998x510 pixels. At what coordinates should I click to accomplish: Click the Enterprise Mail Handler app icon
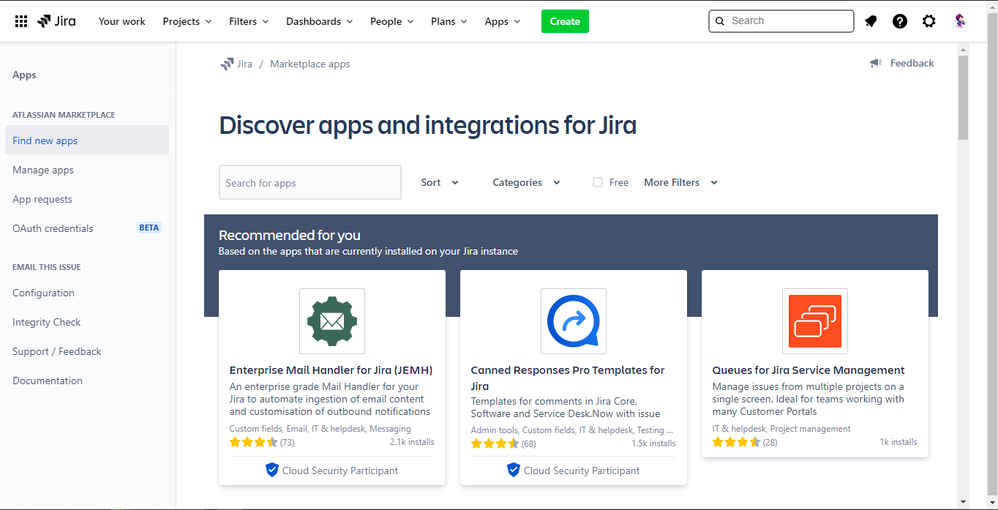332,321
